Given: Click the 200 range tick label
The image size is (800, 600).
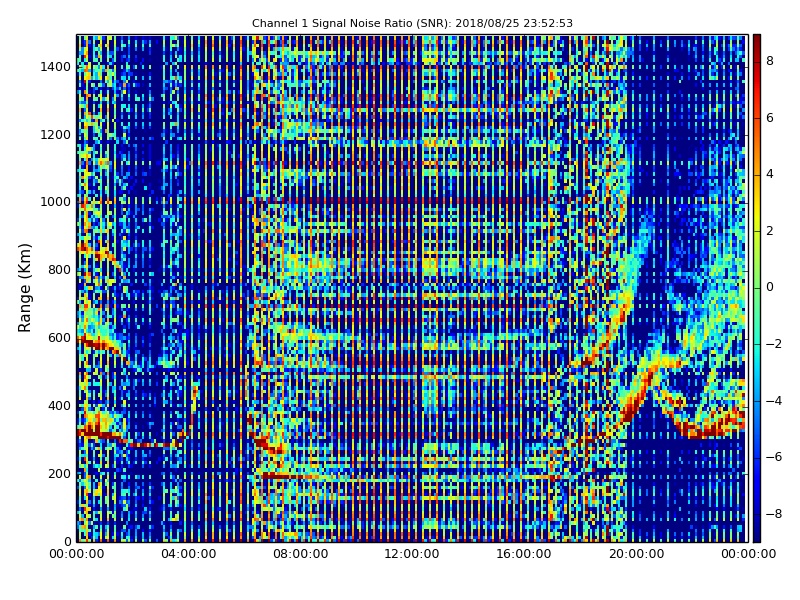Looking at the screenshot, I should pyautogui.click(x=59, y=473).
